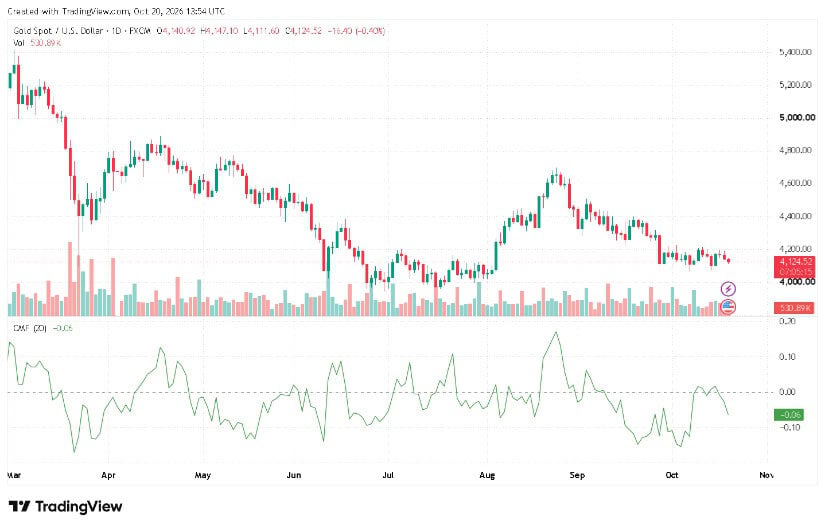The height and width of the screenshot is (528, 825).
Task: Click the bold 5,000.00 price axis label
Action: [x=797, y=117]
